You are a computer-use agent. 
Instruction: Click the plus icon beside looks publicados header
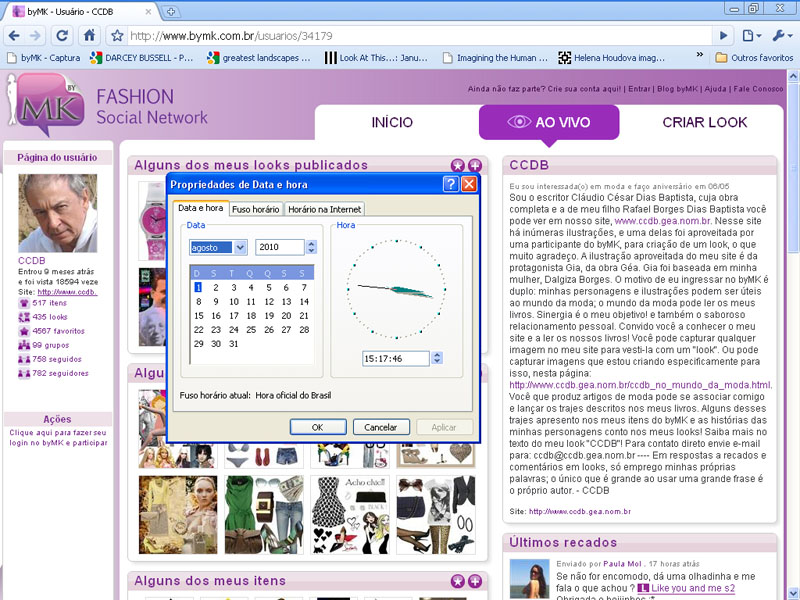tap(475, 165)
